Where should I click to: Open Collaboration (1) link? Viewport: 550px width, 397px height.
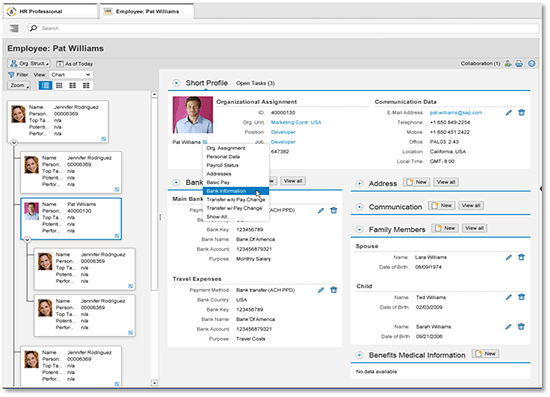coord(480,63)
